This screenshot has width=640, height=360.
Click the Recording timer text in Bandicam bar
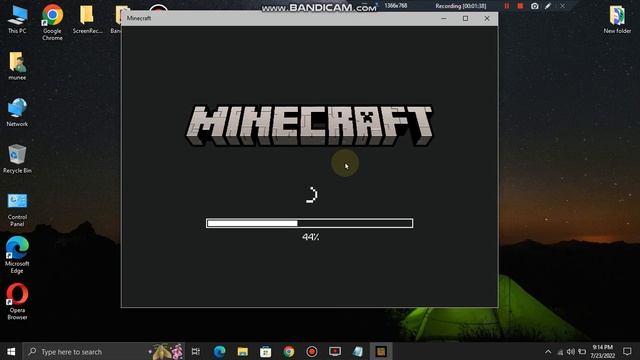pyautogui.click(x=461, y=6)
